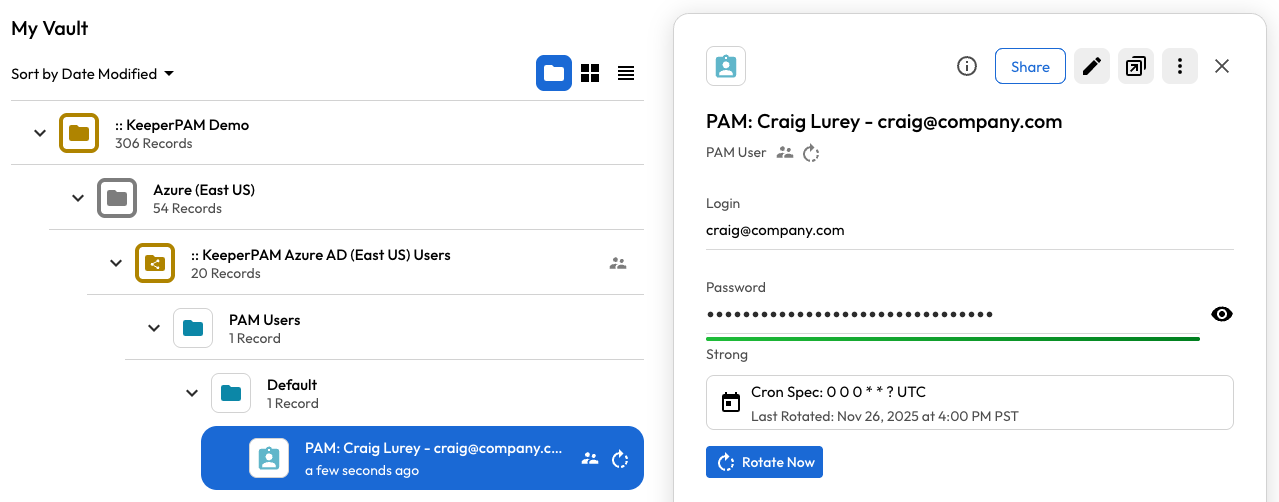Collapse the PAM Users folder

tap(154, 328)
